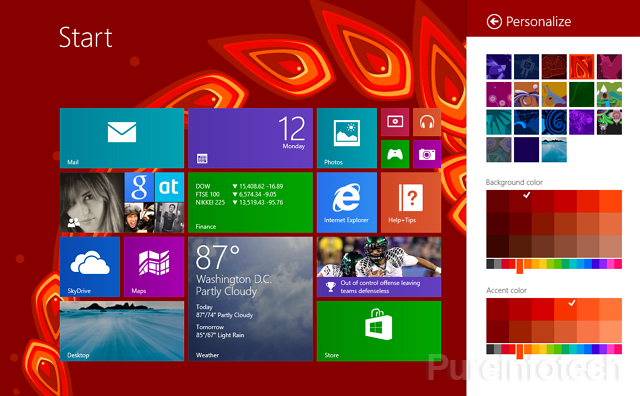Click the DOW stock row in Finance
This screenshot has height=396, width=640.
[239, 186]
